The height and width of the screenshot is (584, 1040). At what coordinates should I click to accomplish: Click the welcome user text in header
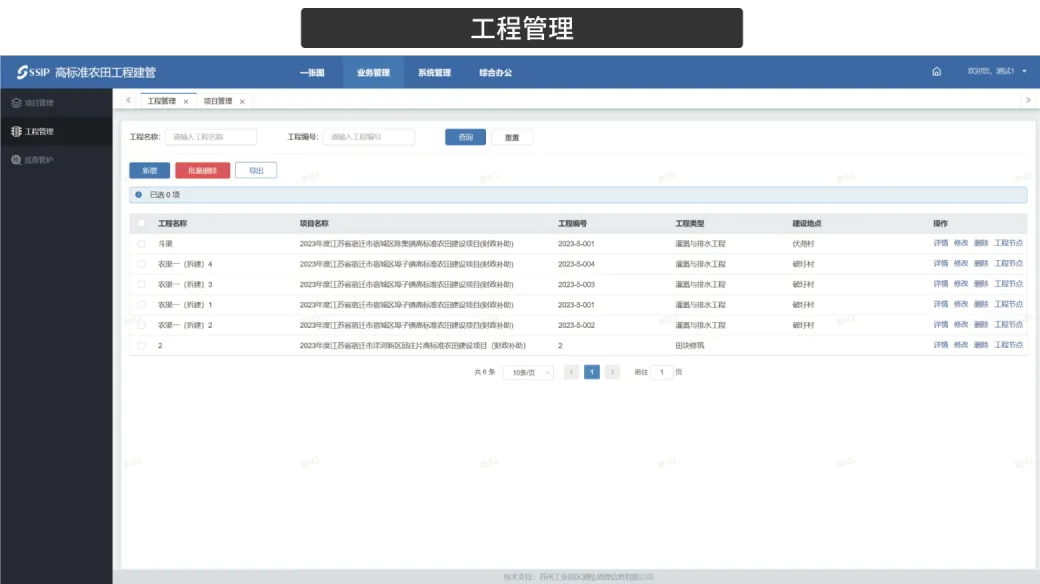(991, 71)
